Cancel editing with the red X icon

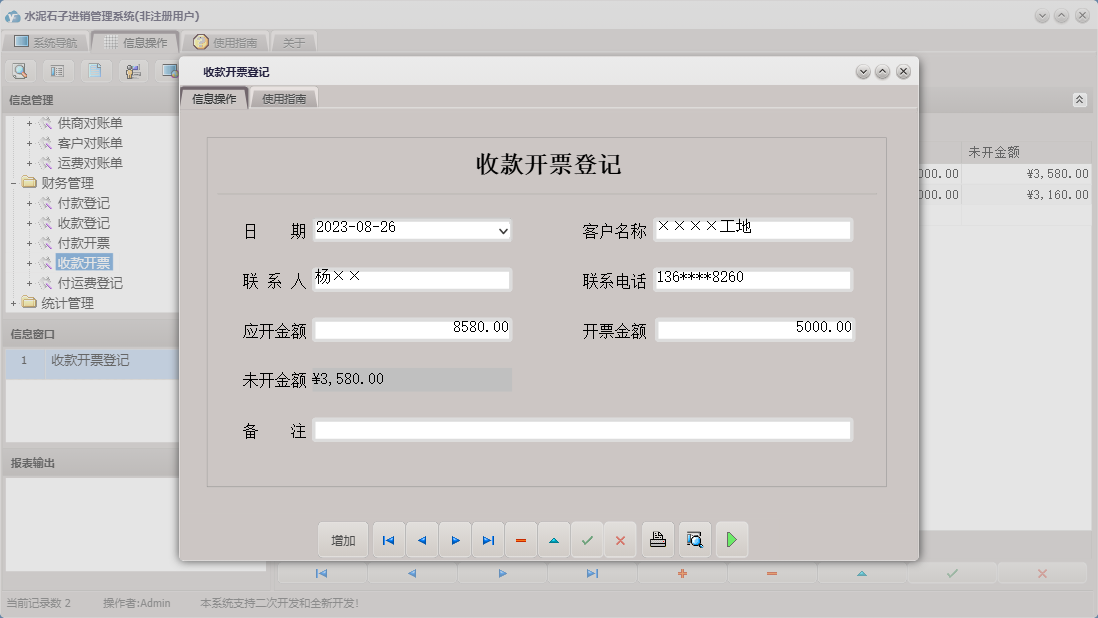(621, 539)
